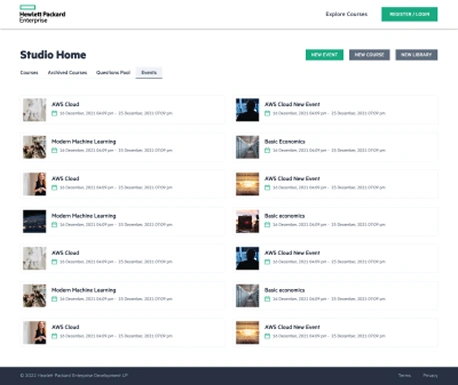Click the Register / Login button
Image resolution: width=458 pixels, height=385 pixels.
409,14
